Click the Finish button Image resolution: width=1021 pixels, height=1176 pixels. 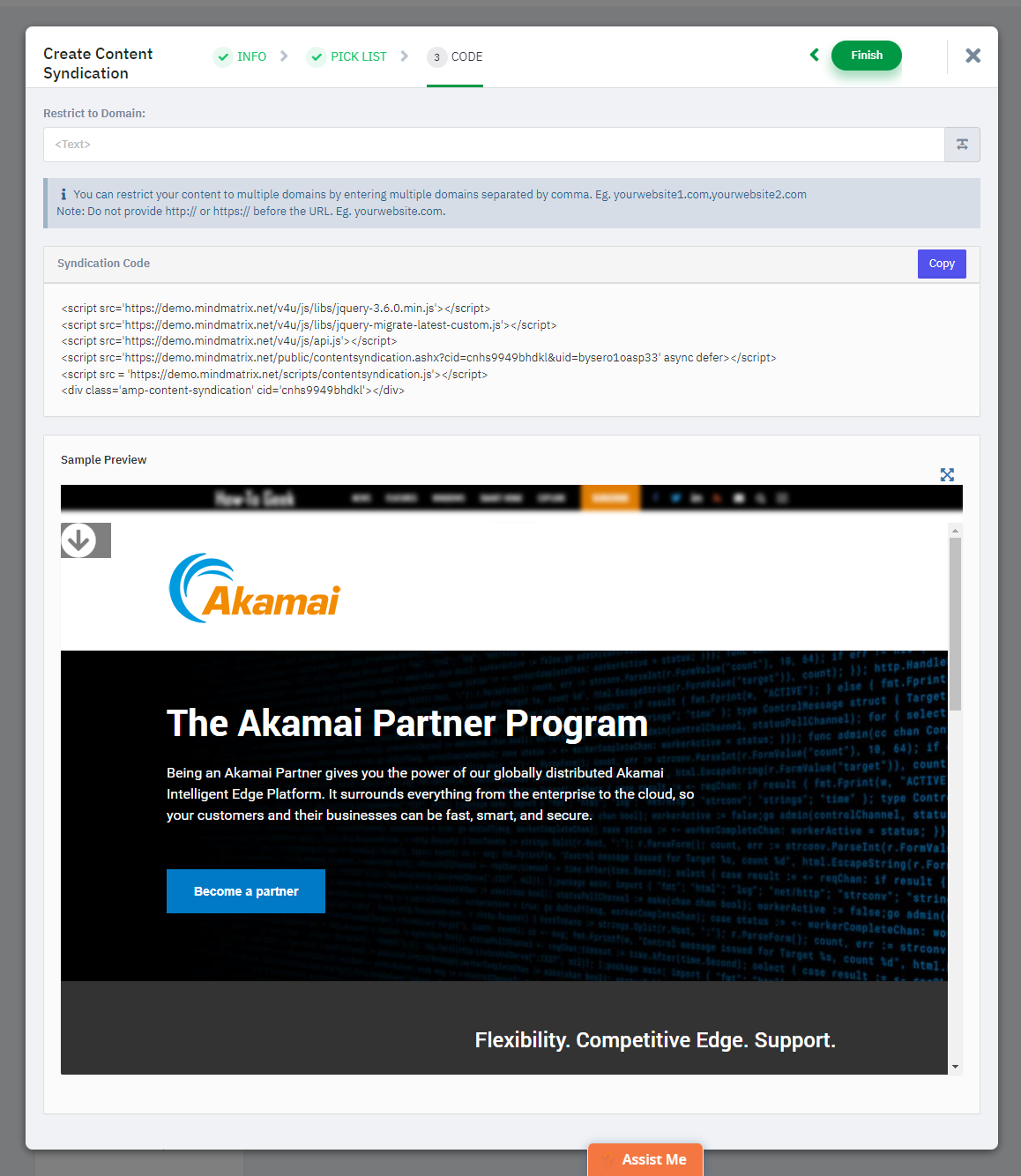coord(866,56)
